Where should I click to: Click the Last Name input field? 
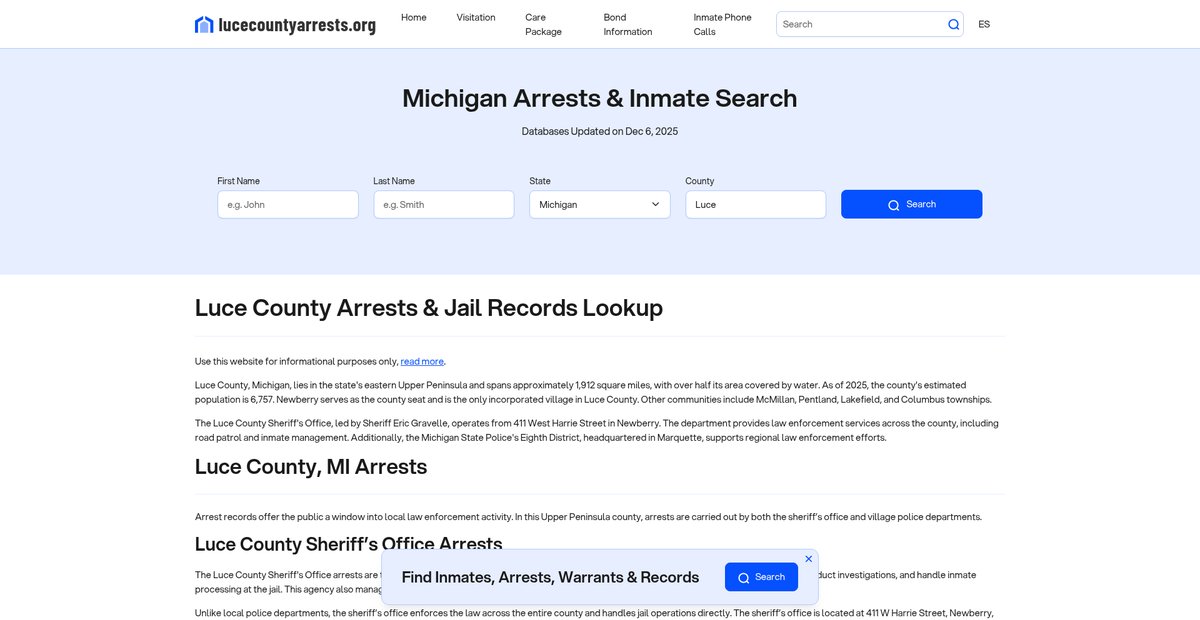click(x=444, y=204)
